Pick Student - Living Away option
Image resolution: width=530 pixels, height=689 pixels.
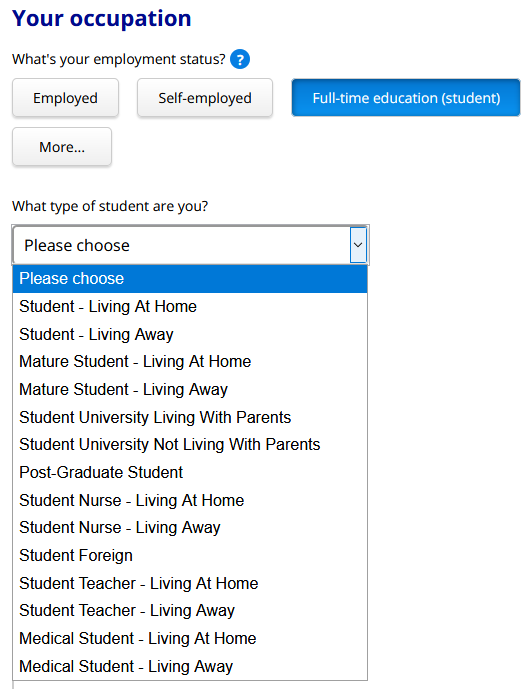[190, 334]
